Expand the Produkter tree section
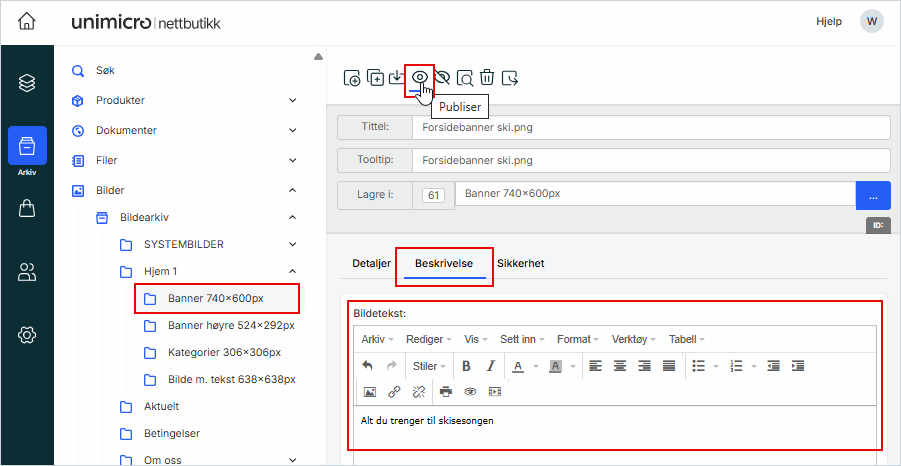The height and width of the screenshot is (466, 901). click(293, 100)
